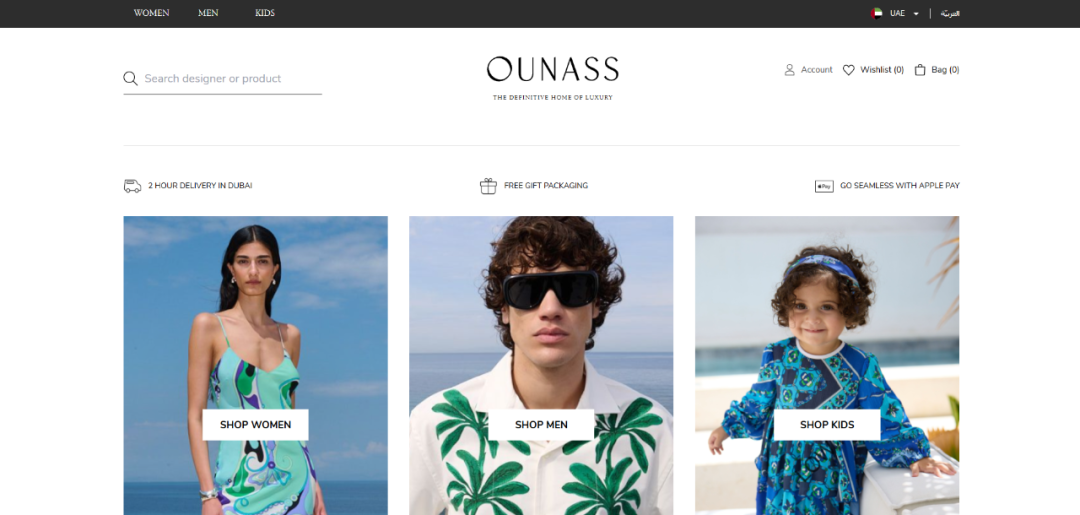
Task: Click the kids model photo thumbnail
Action: (x=827, y=366)
